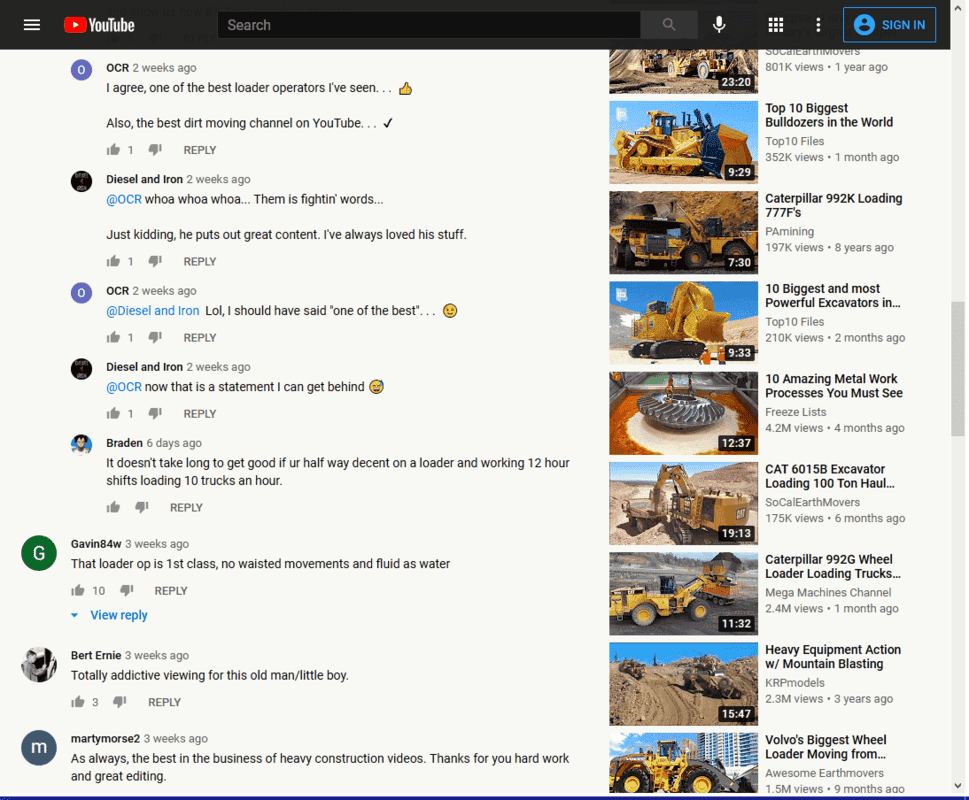The image size is (969, 800).
Task: Dislike Diesel and Iron's fightin' words comment
Action: point(155,261)
